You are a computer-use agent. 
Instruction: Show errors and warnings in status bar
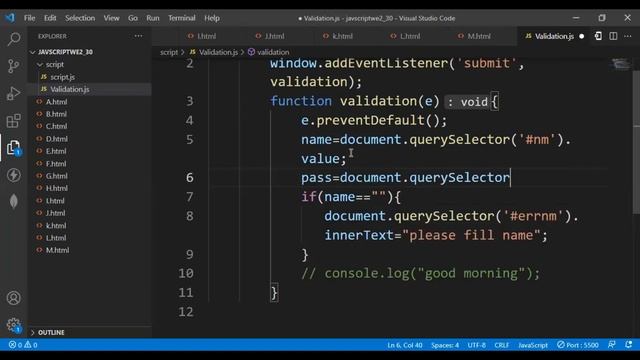click(23, 345)
